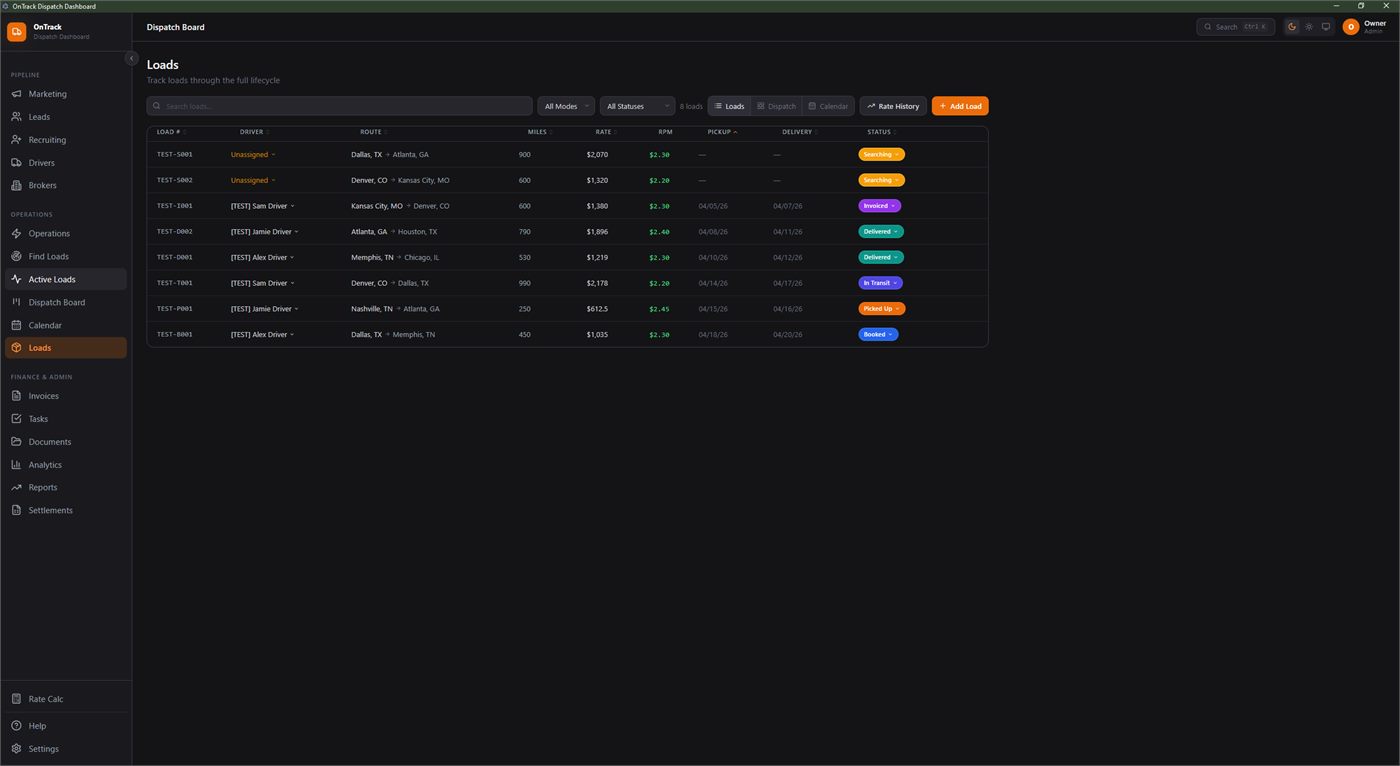Viewport: 1400px width, 766px height.
Task: Open the All Statuses dropdown
Action: [638, 106]
